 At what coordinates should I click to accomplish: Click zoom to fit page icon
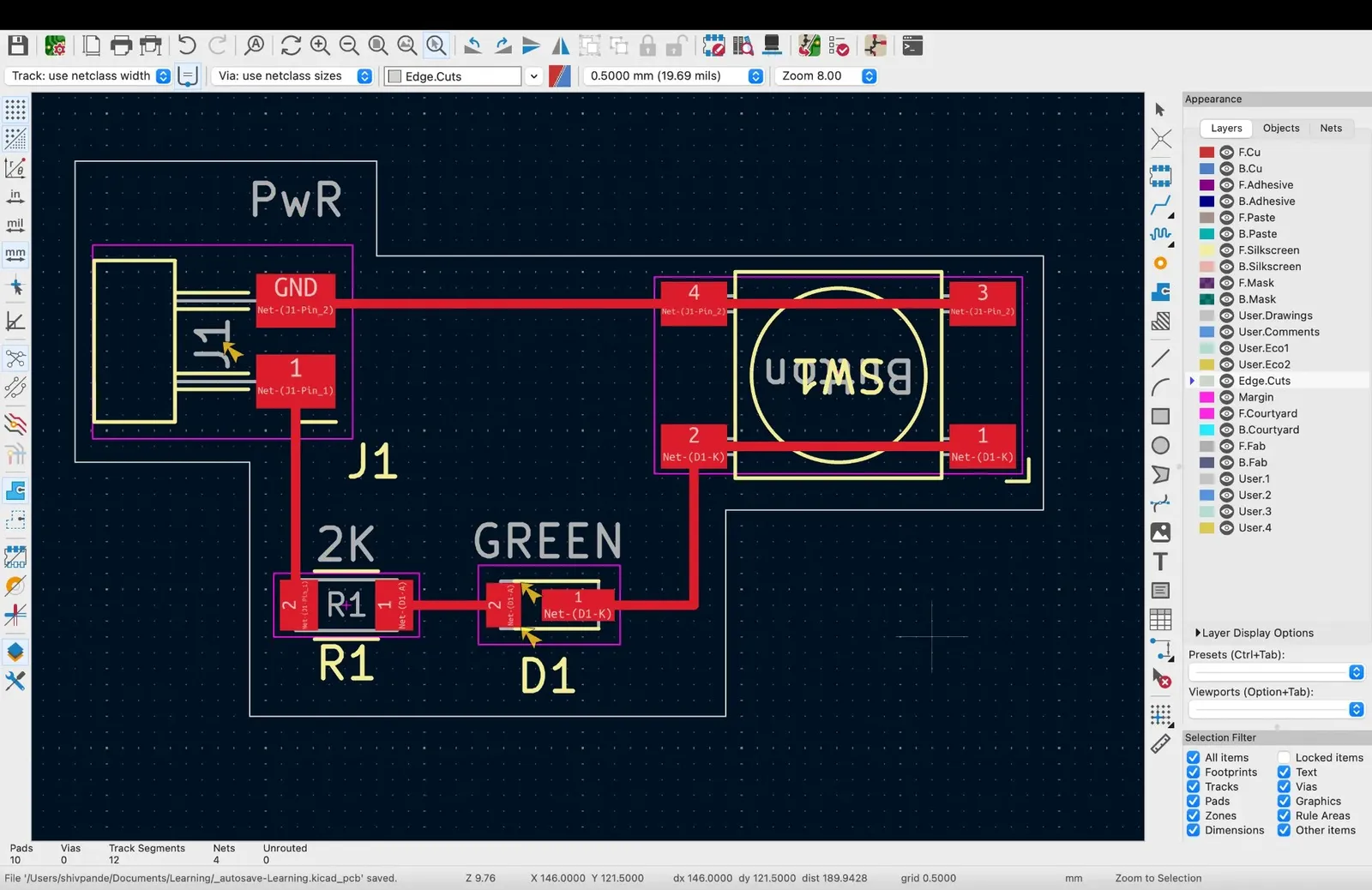point(378,45)
